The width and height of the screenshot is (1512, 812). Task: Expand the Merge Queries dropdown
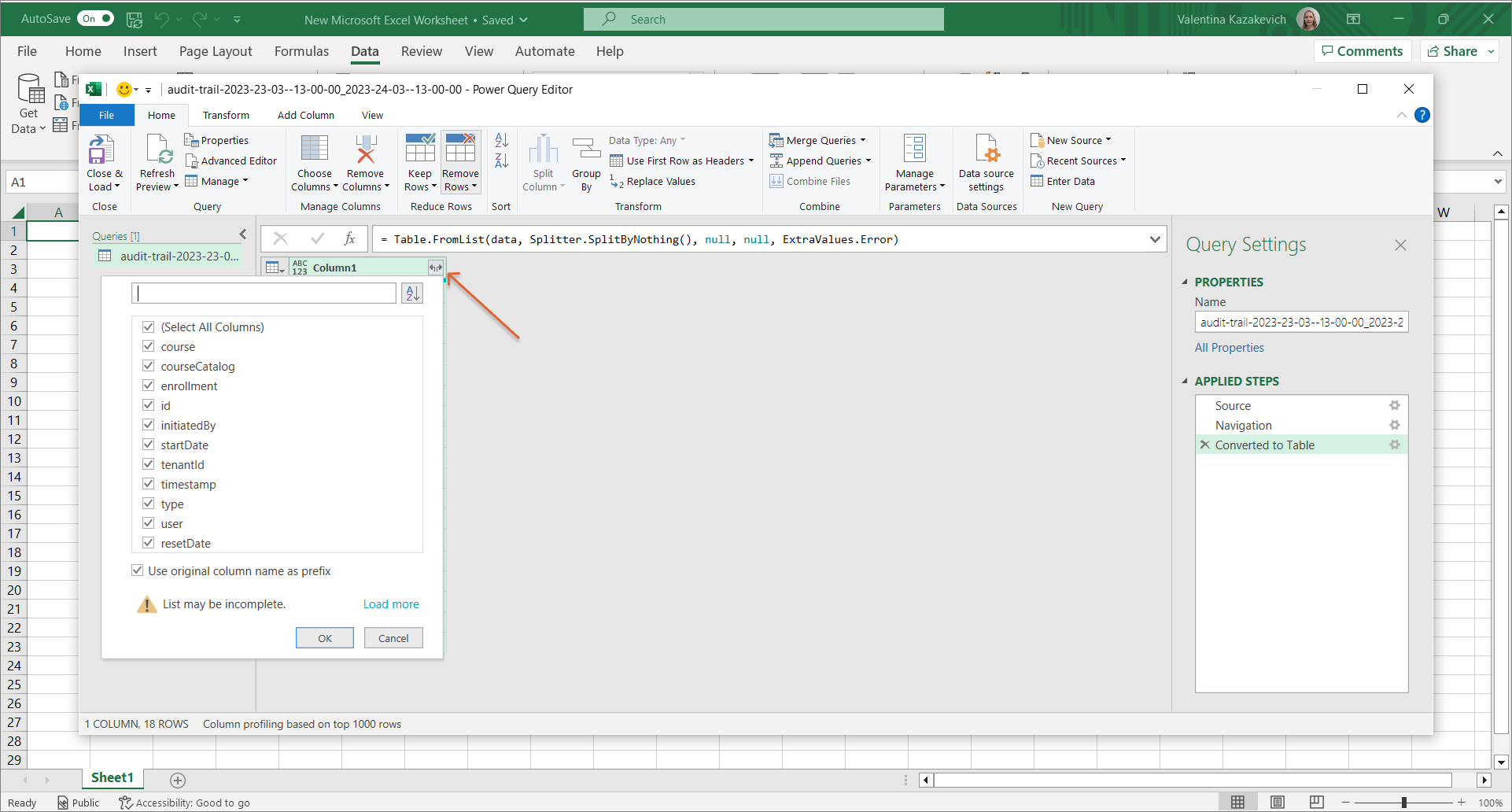863,140
